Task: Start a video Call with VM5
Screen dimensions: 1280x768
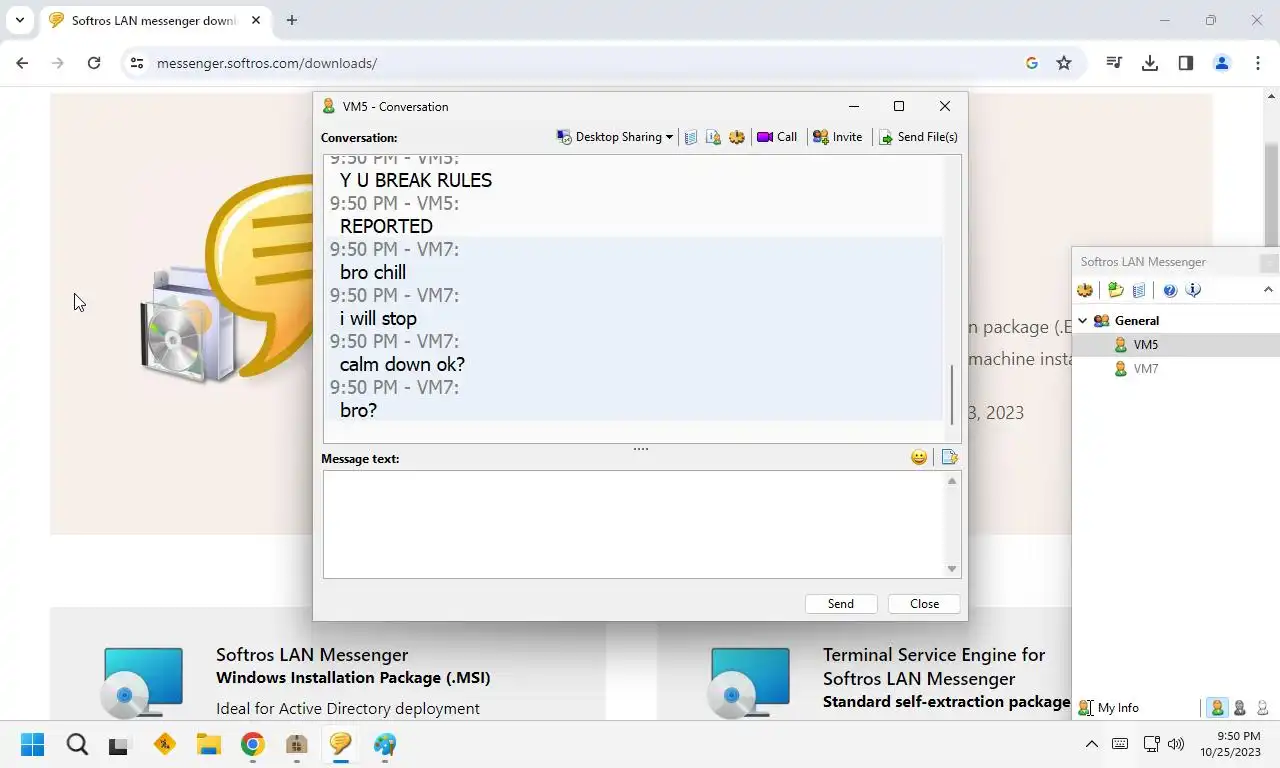Action: coord(777,137)
